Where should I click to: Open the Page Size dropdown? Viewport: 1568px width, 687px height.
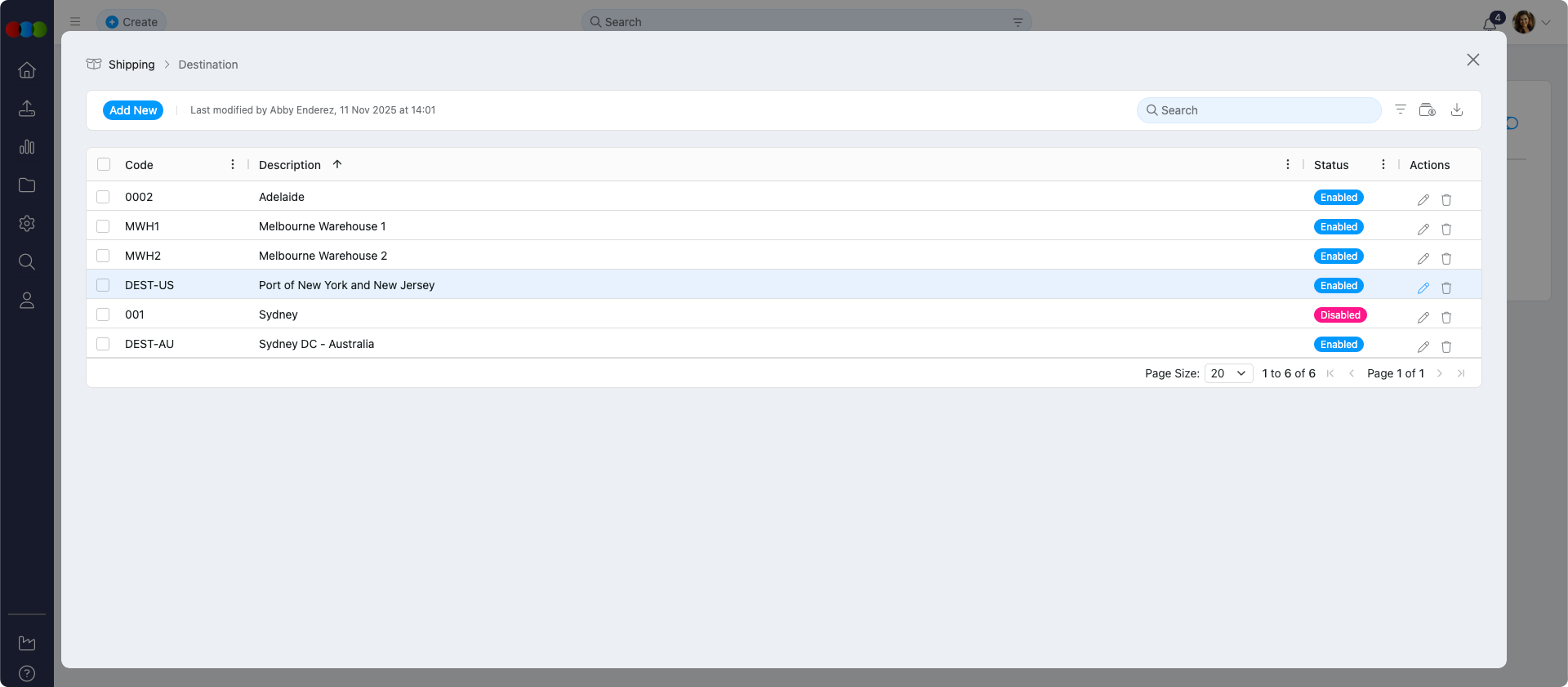pos(1228,373)
